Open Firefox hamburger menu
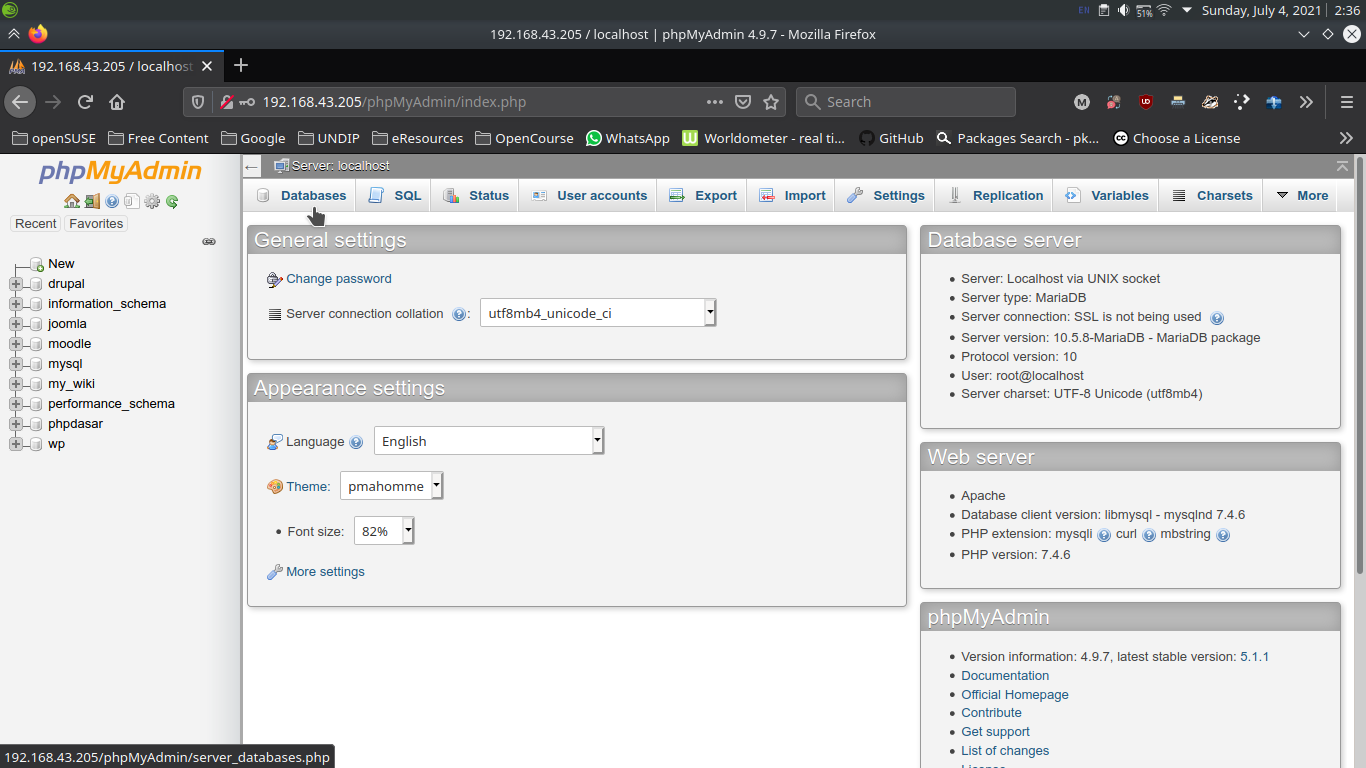This screenshot has width=1366, height=768. pyautogui.click(x=1346, y=102)
